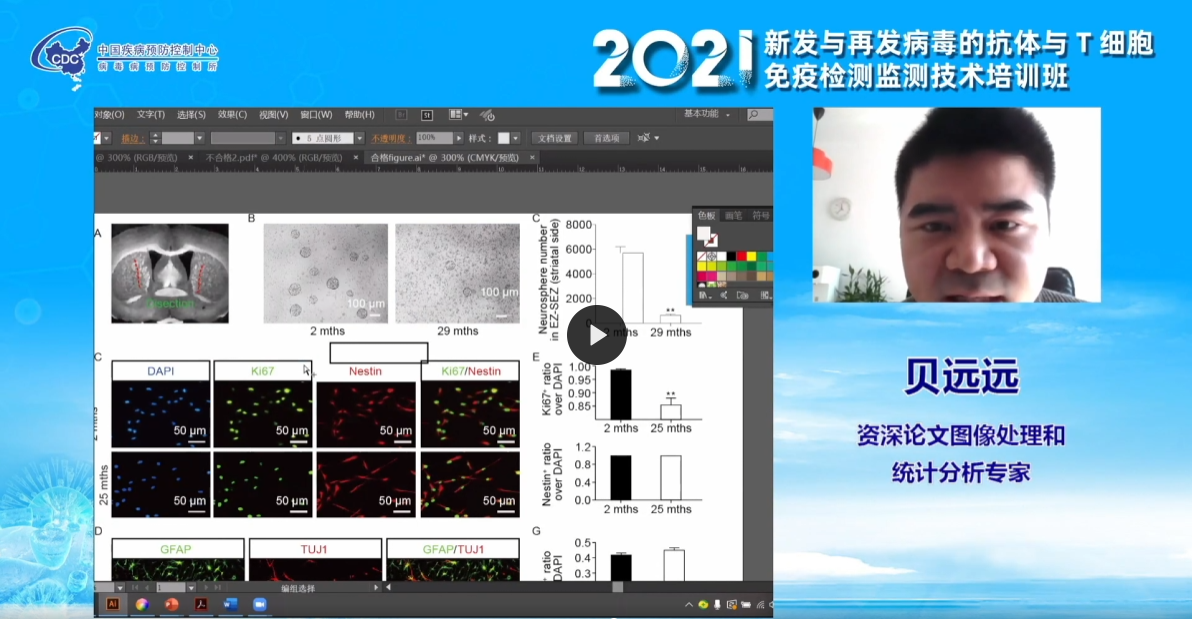Click the Adobe Bridge (Br) icon

coord(401,115)
